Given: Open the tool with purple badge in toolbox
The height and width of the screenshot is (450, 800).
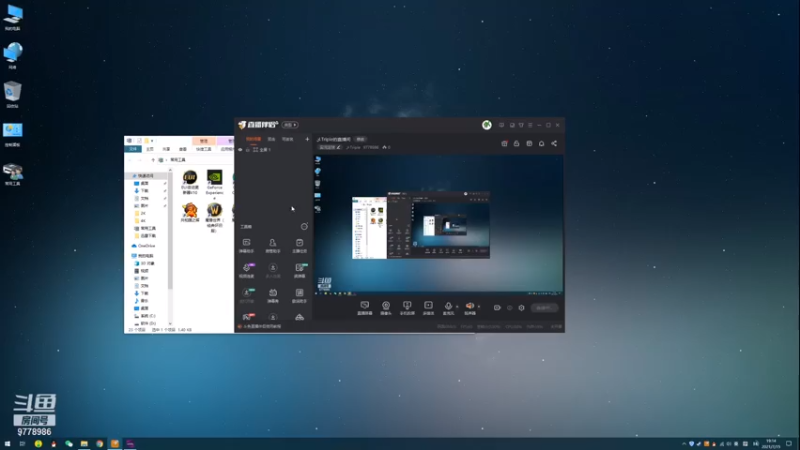Looking at the screenshot, I should (246, 270).
